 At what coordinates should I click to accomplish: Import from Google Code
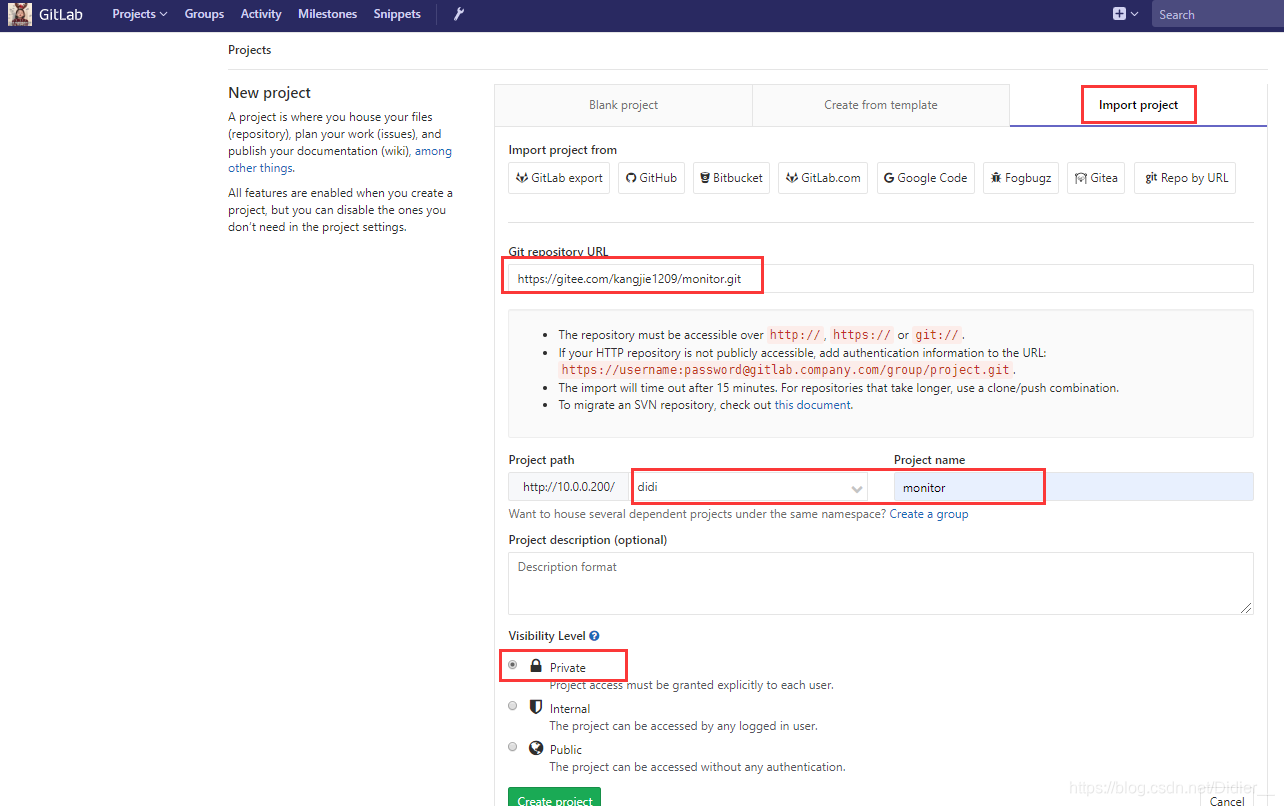click(x=926, y=178)
